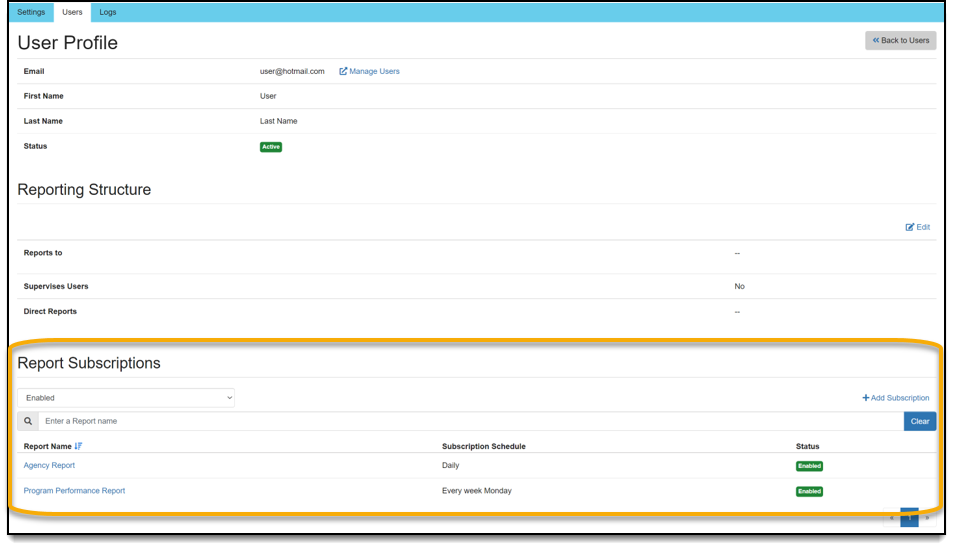954x550 pixels.
Task: Click the sort icon beside Report Name
Action: tap(79, 446)
